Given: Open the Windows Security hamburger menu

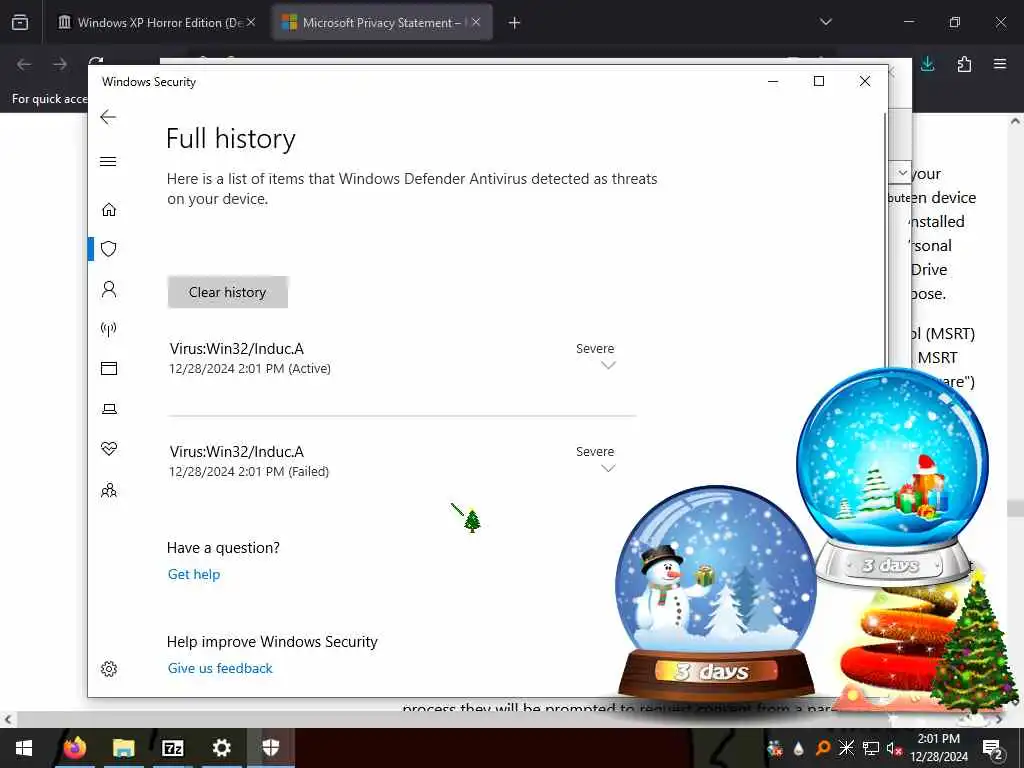Looking at the screenshot, I should coord(108,161).
